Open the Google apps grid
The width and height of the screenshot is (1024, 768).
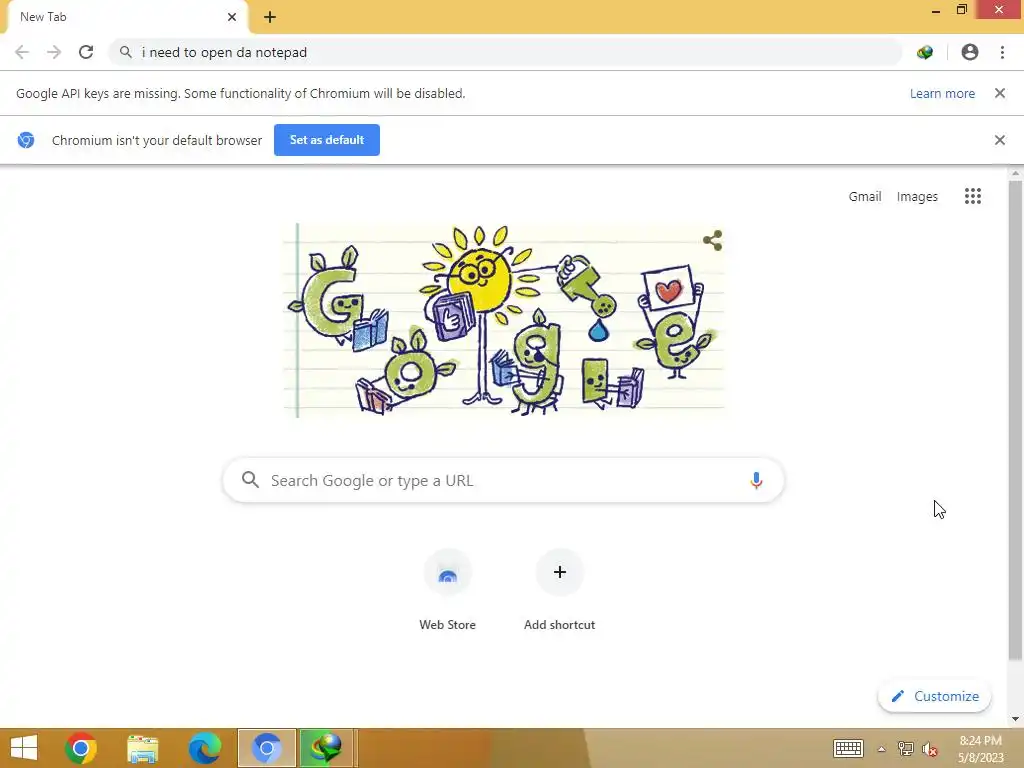pos(973,196)
